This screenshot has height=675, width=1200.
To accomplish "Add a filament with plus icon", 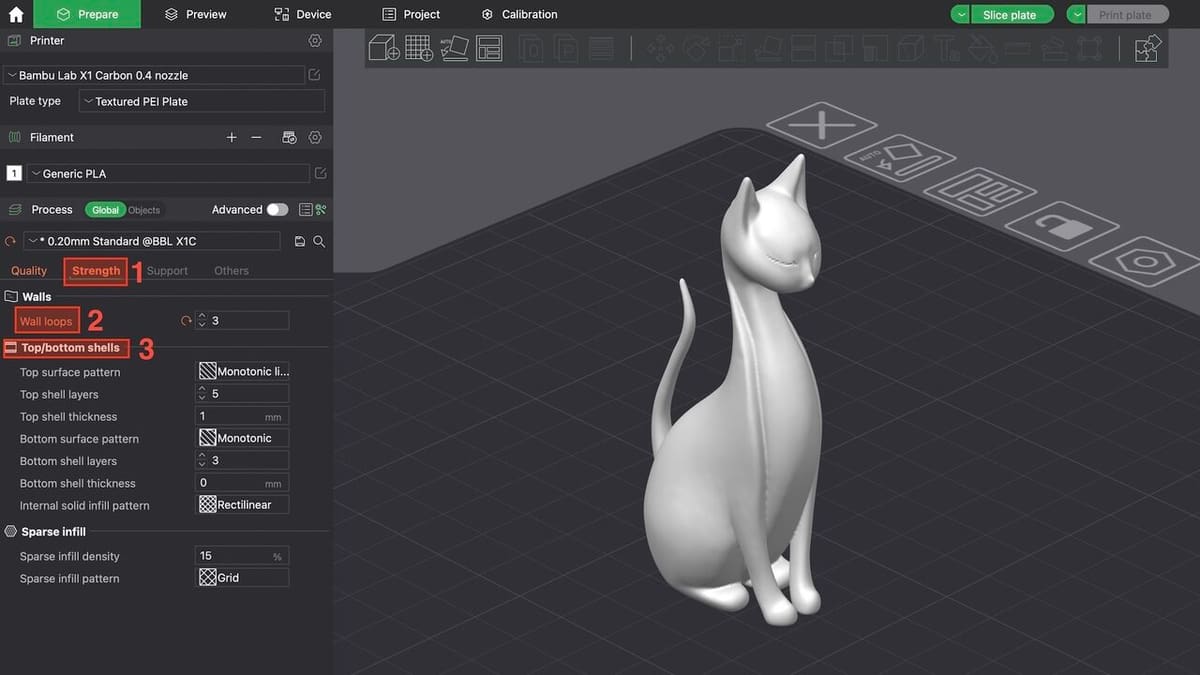I will pyautogui.click(x=232, y=137).
